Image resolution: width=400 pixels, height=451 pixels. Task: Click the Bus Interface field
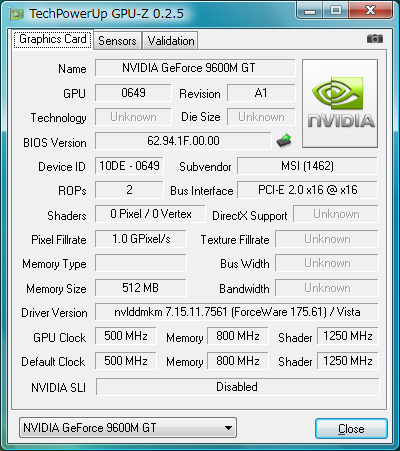(307, 190)
